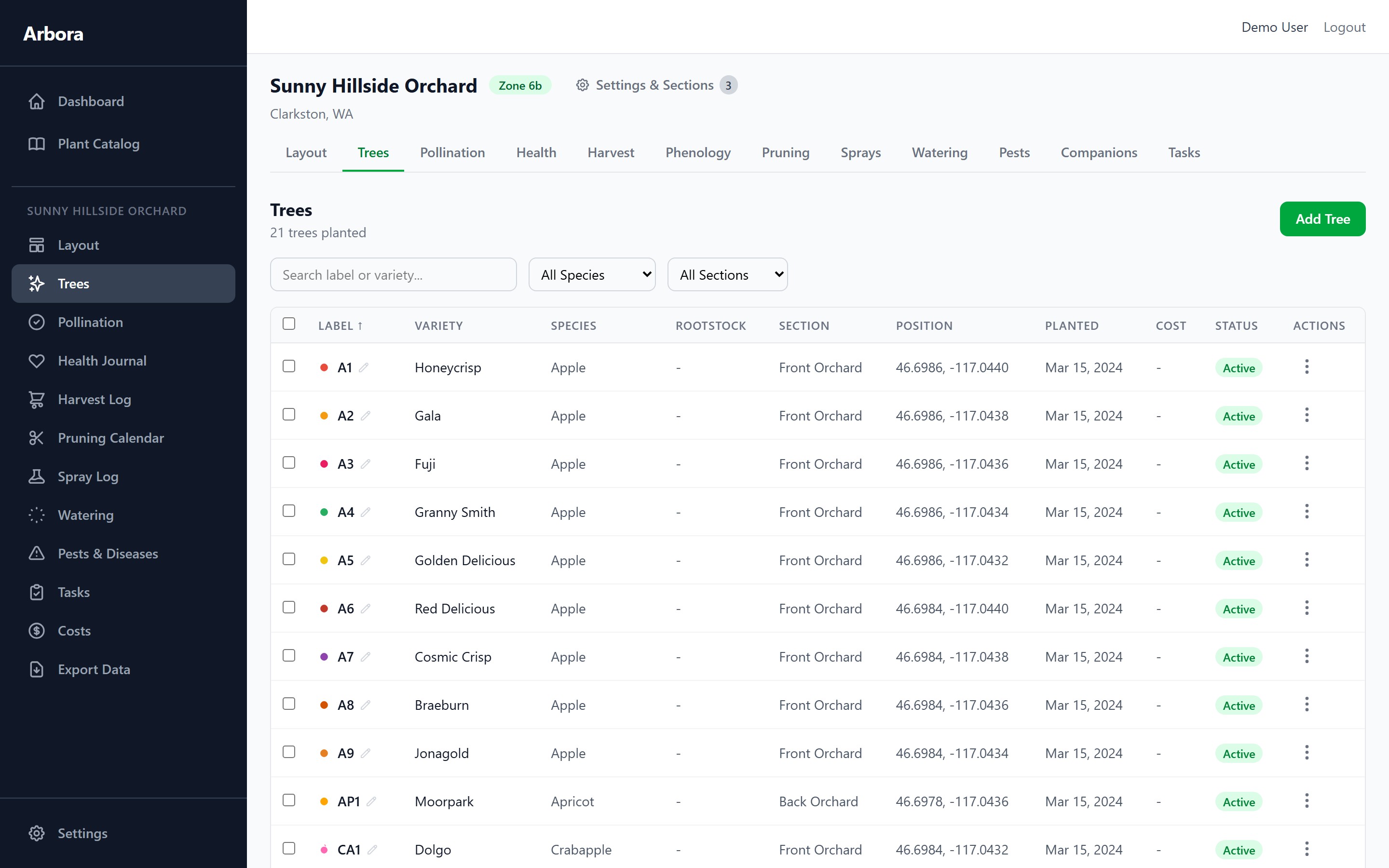Viewport: 1389px width, 868px height.
Task: Toggle the select-all checkbox in table header
Action: [x=289, y=324]
